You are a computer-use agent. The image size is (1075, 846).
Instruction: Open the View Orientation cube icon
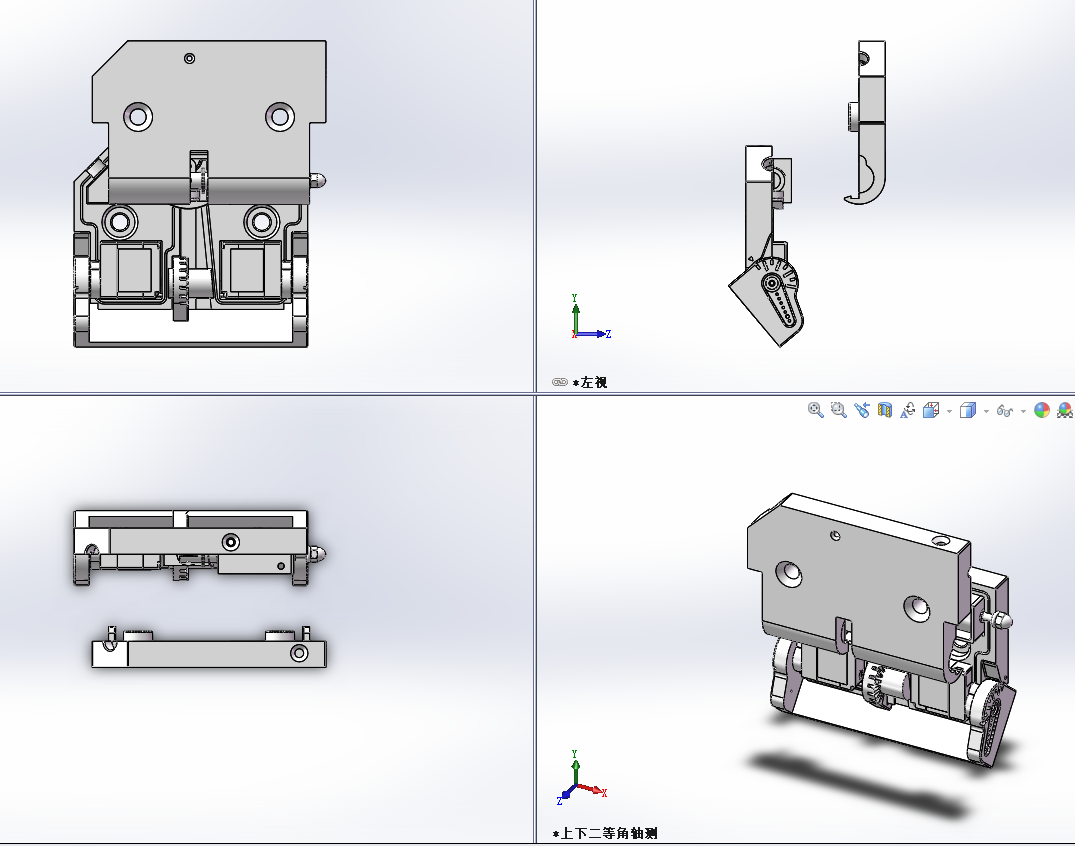[x=930, y=410]
